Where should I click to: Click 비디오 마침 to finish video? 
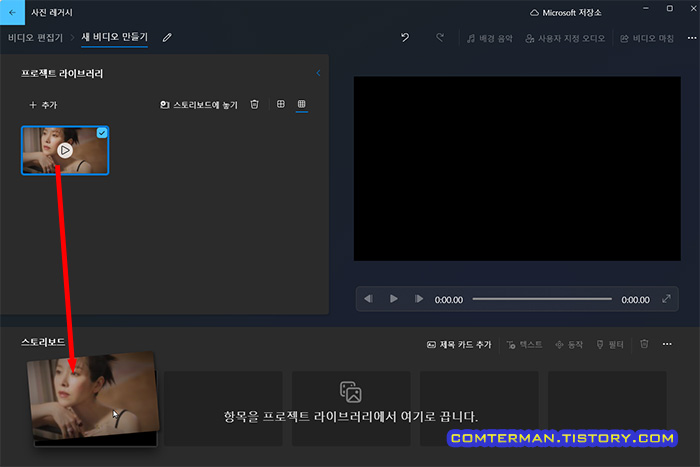pyautogui.click(x=646, y=39)
